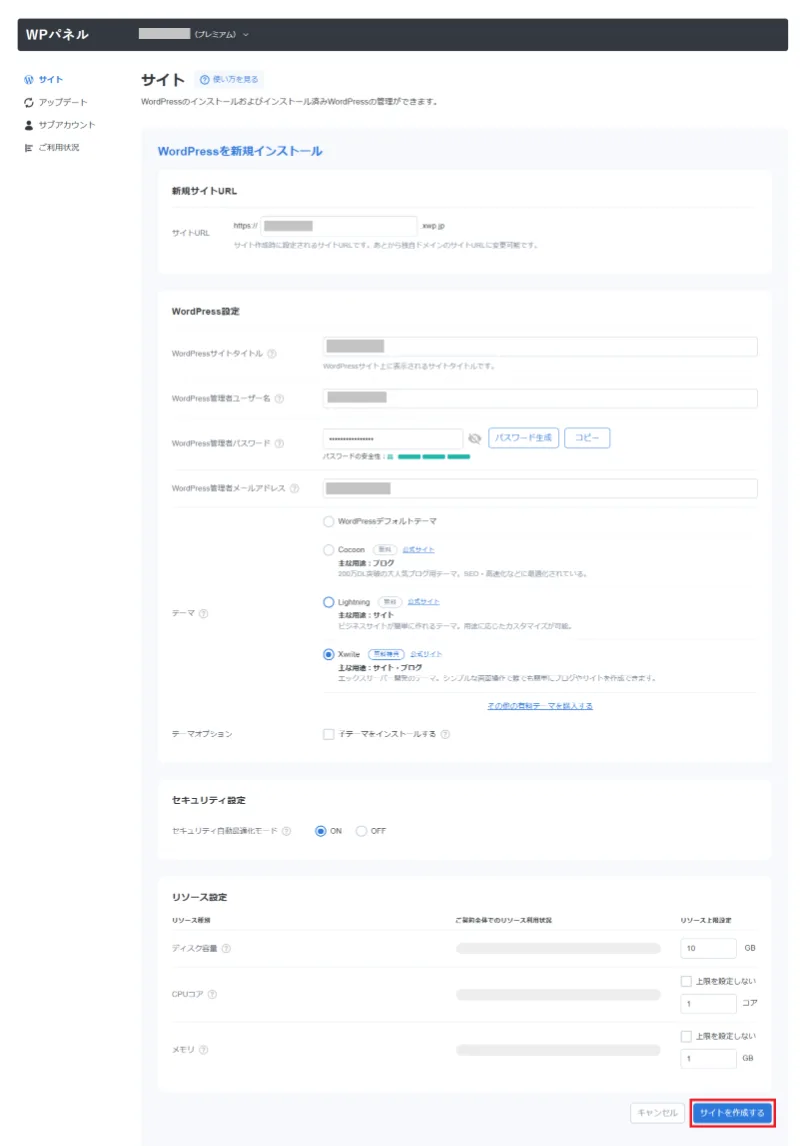This screenshot has width=800, height=1146.
Task: Select the WordPressデフォルトテーマ radio button
Action: click(329, 522)
